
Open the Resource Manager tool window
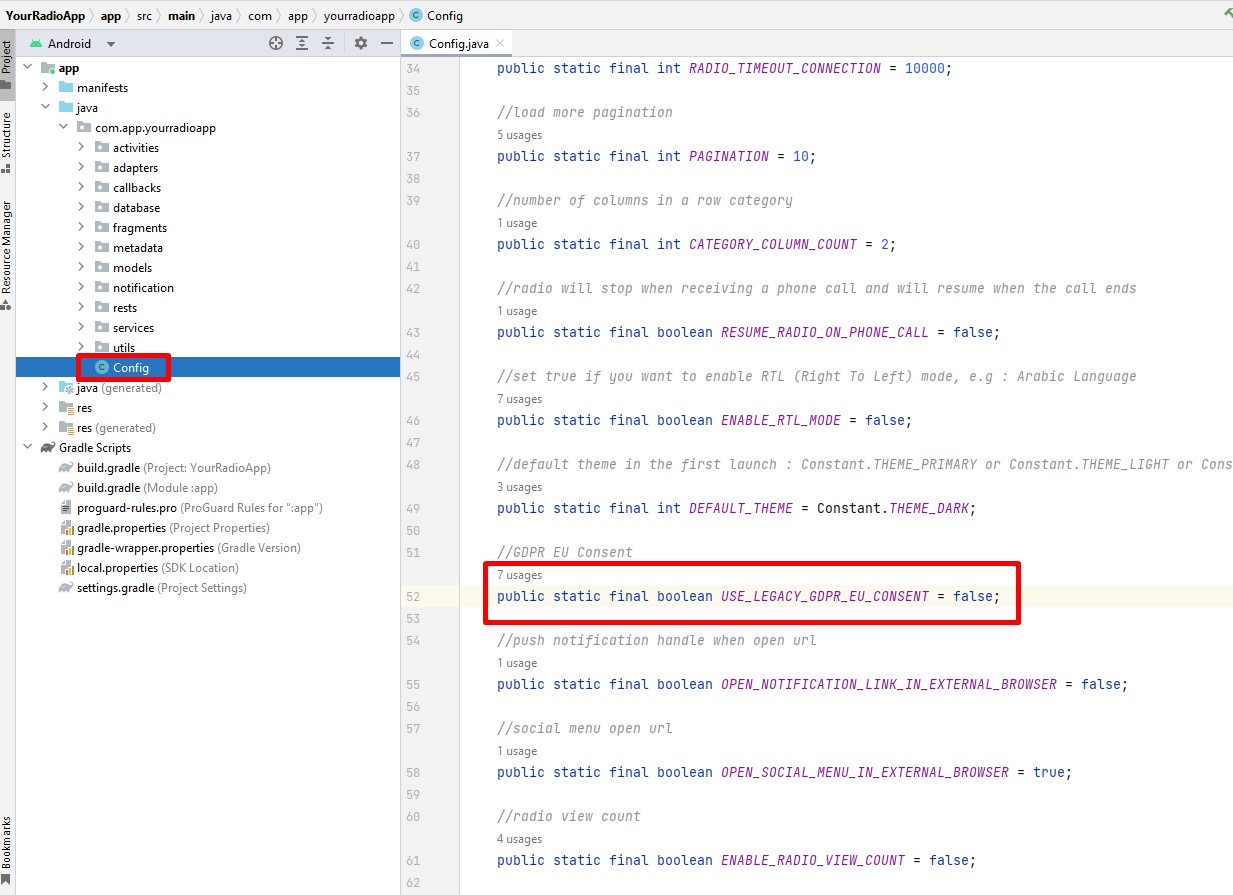[x=7, y=255]
